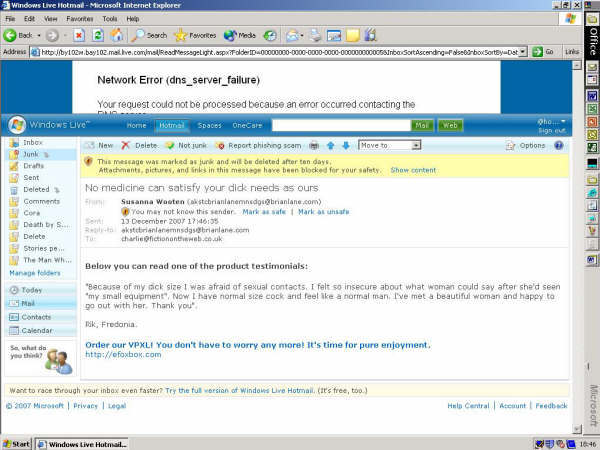Image resolution: width=600 pixels, height=450 pixels.
Task: Click Mark as unsafe
Action: coord(323,212)
